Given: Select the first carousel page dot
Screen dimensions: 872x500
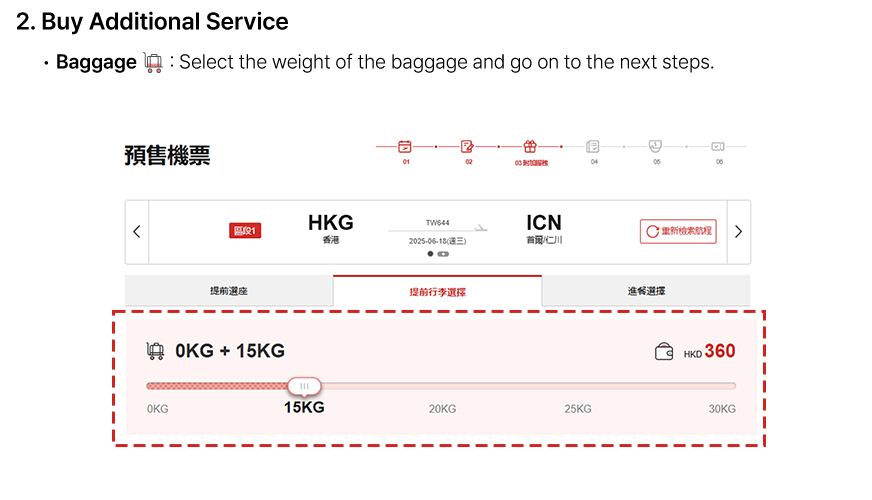Looking at the screenshot, I should click(431, 254).
